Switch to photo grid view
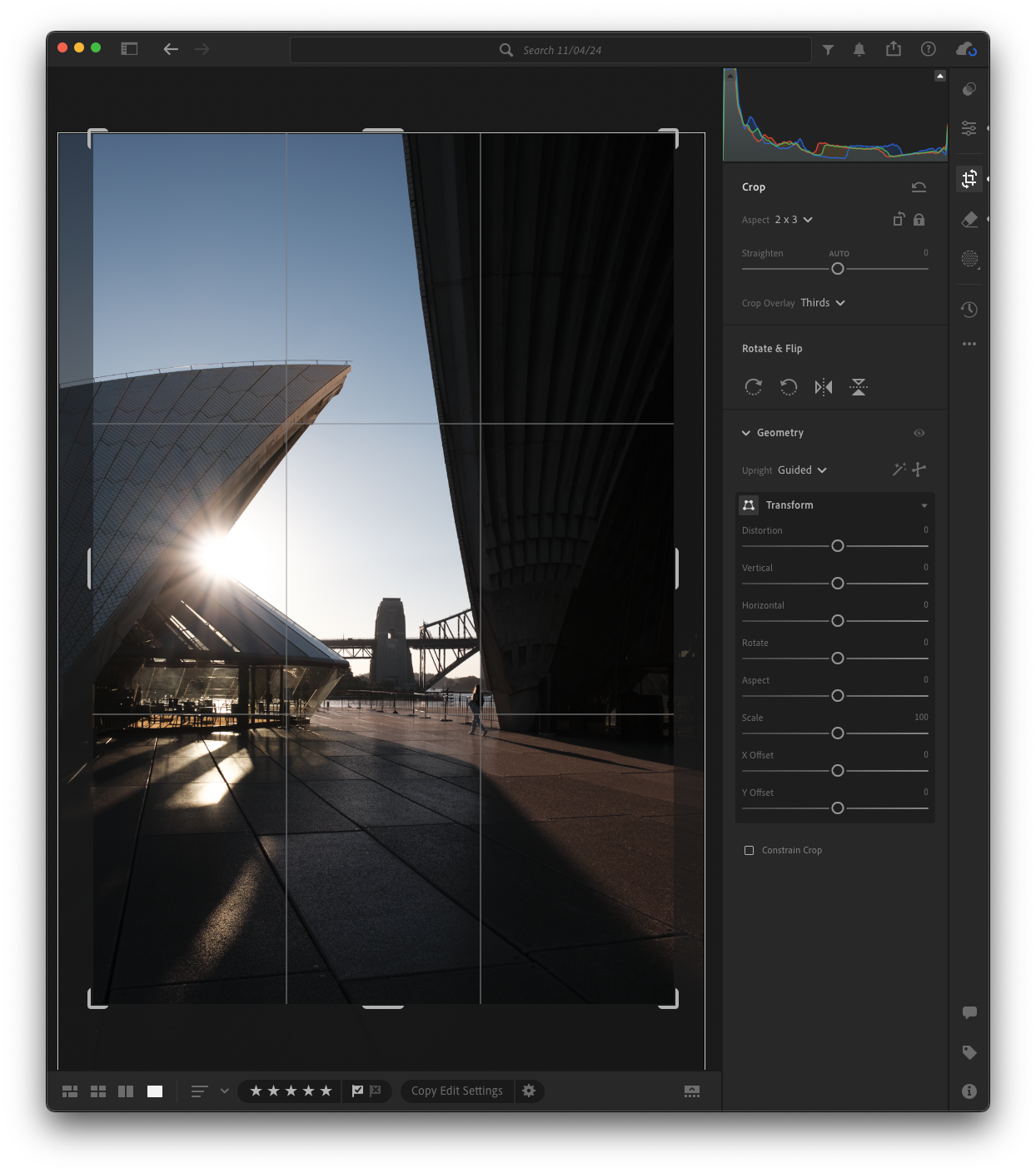The width and height of the screenshot is (1036, 1173). tap(70, 1091)
